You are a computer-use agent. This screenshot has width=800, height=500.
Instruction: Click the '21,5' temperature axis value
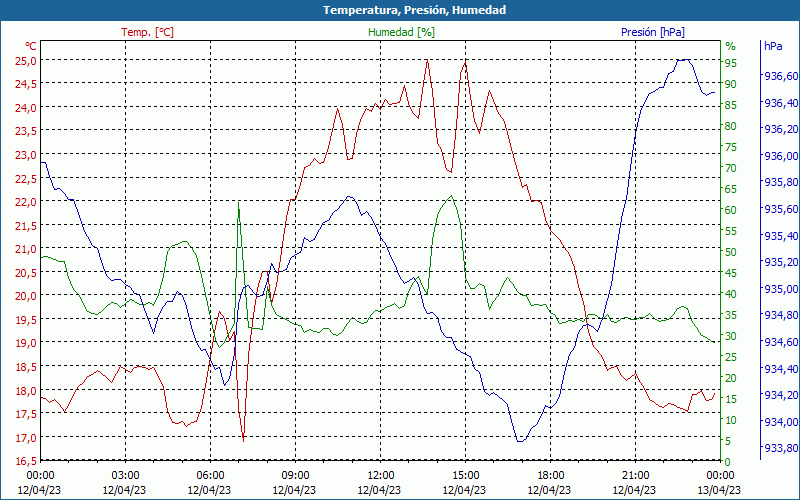pyautogui.click(x=25, y=226)
